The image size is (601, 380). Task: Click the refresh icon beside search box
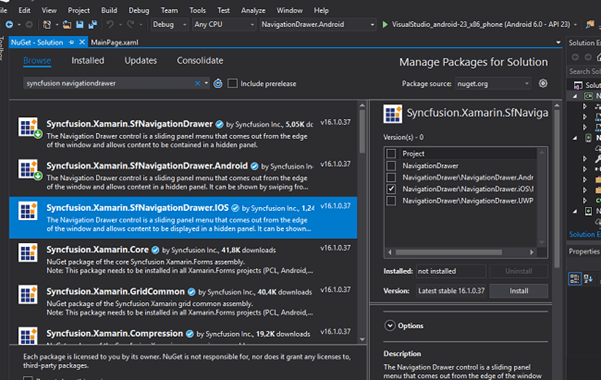point(218,83)
